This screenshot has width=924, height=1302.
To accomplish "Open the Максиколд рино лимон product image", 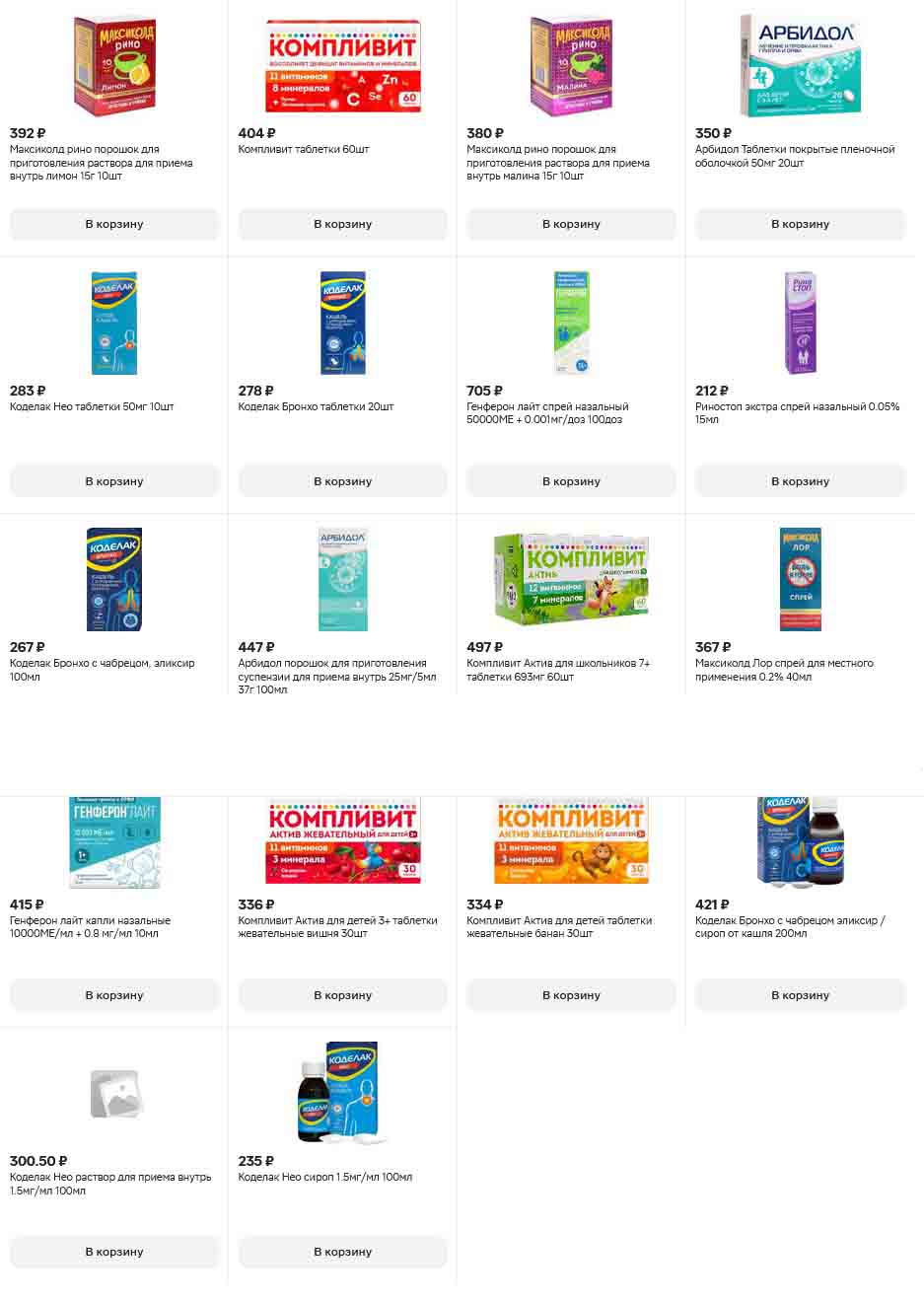I will [114, 66].
